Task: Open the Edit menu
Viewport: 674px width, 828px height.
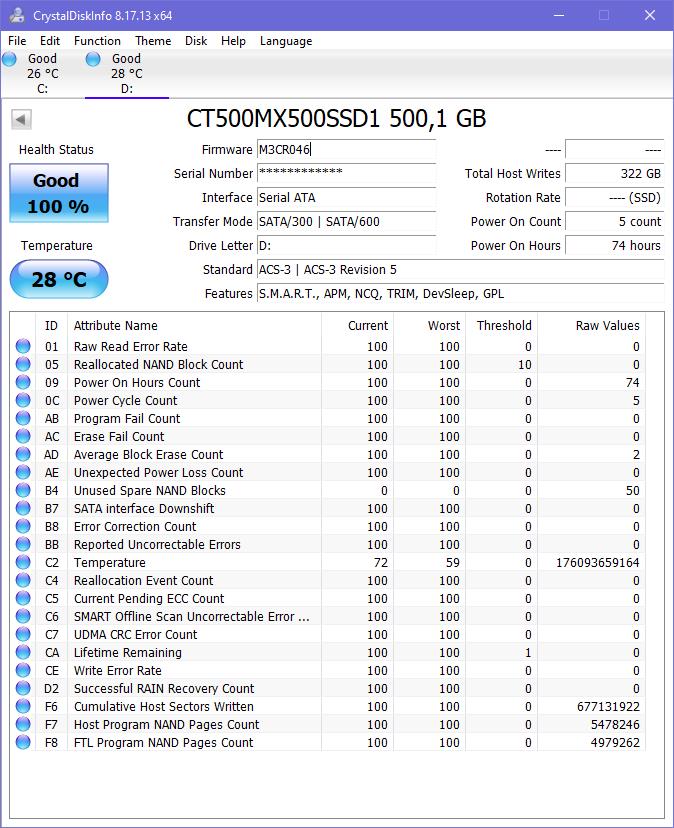Action: (50, 41)
